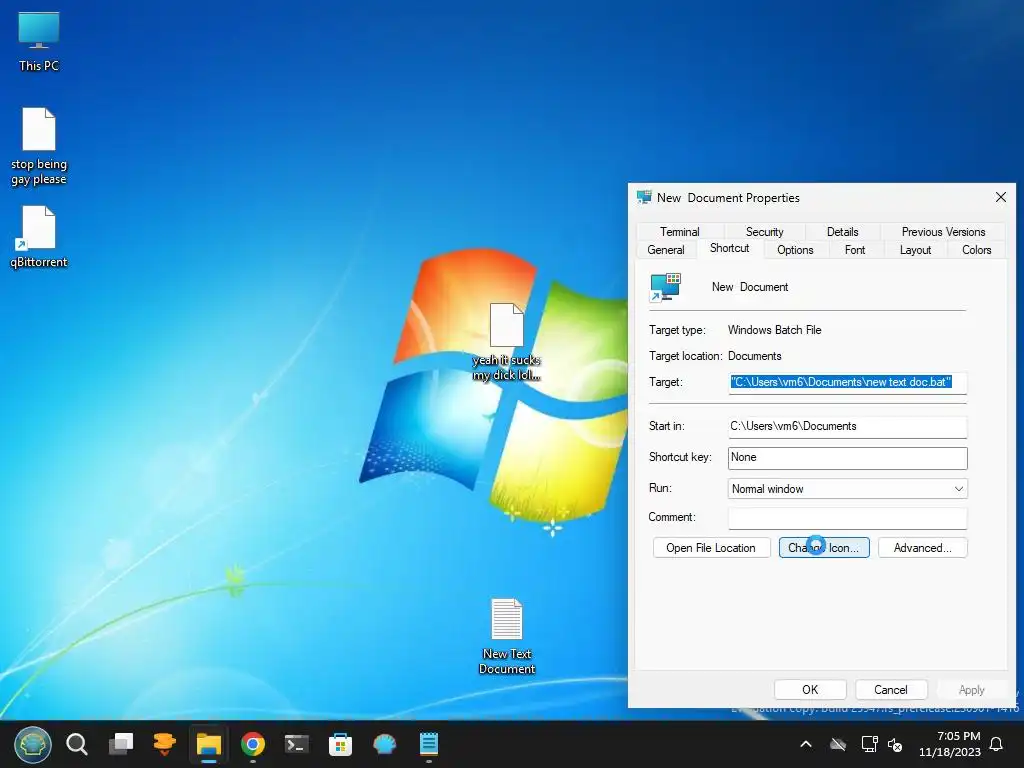Show hidden system tray icons

point(806,744)
